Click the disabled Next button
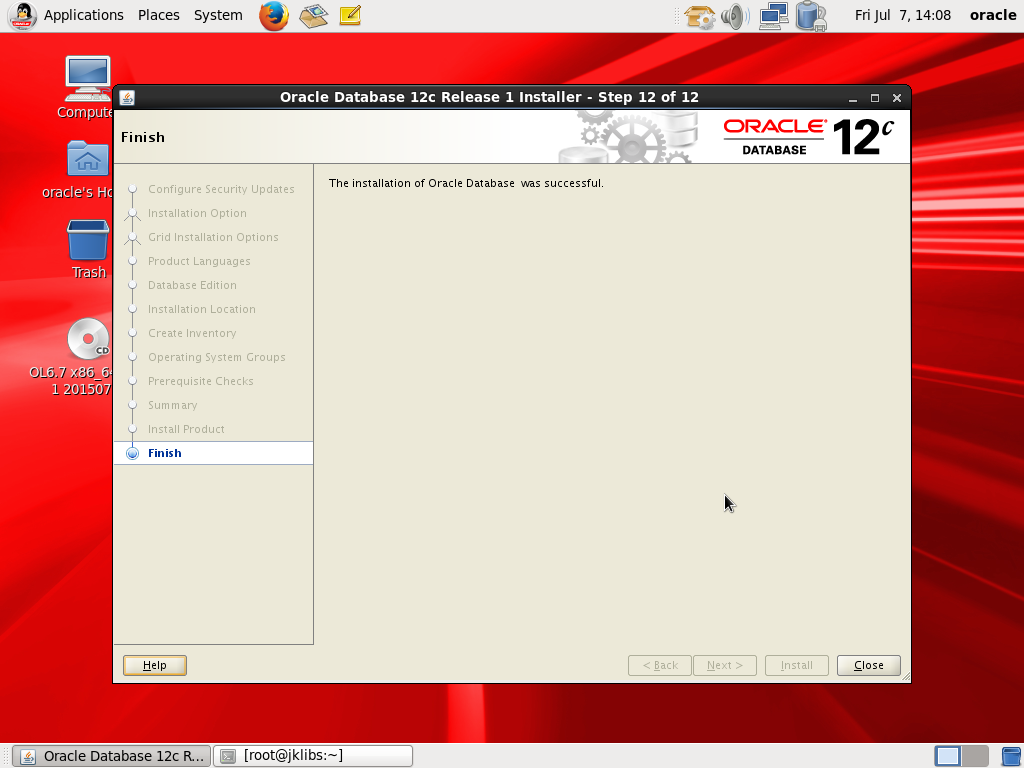Image resolution: width=1024 pixels, height=768 pixels. [725, 665]
